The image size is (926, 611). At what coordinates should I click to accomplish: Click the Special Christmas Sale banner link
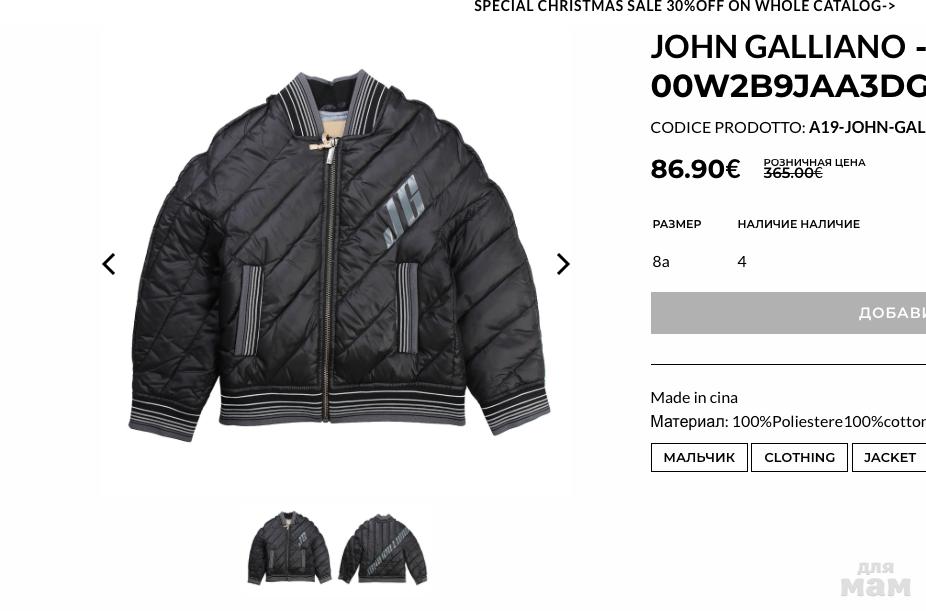(684, 6)
